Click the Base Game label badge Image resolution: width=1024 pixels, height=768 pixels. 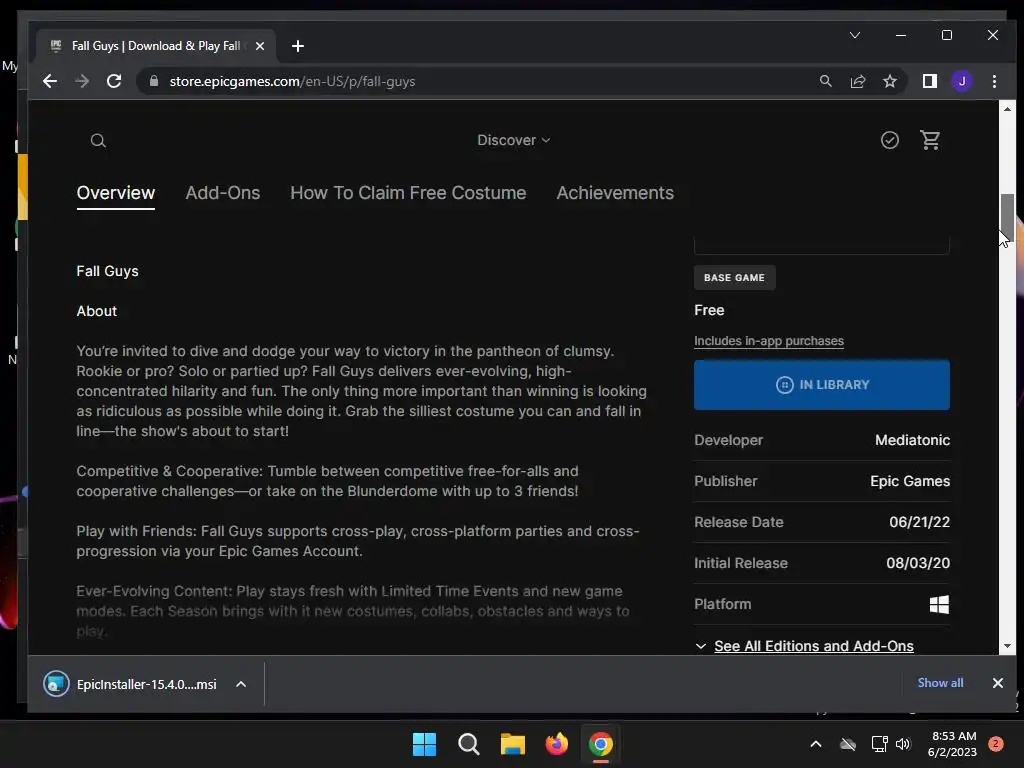tap(734, 278)
